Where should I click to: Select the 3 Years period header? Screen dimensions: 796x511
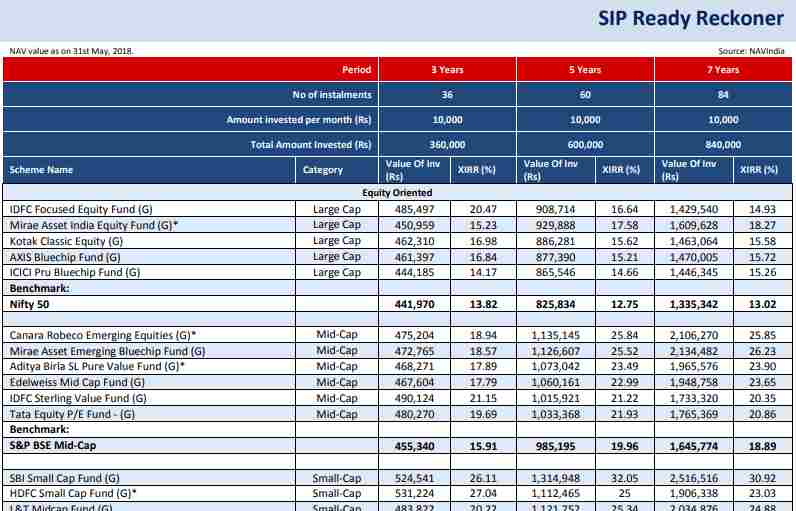[x=447, y=70]
